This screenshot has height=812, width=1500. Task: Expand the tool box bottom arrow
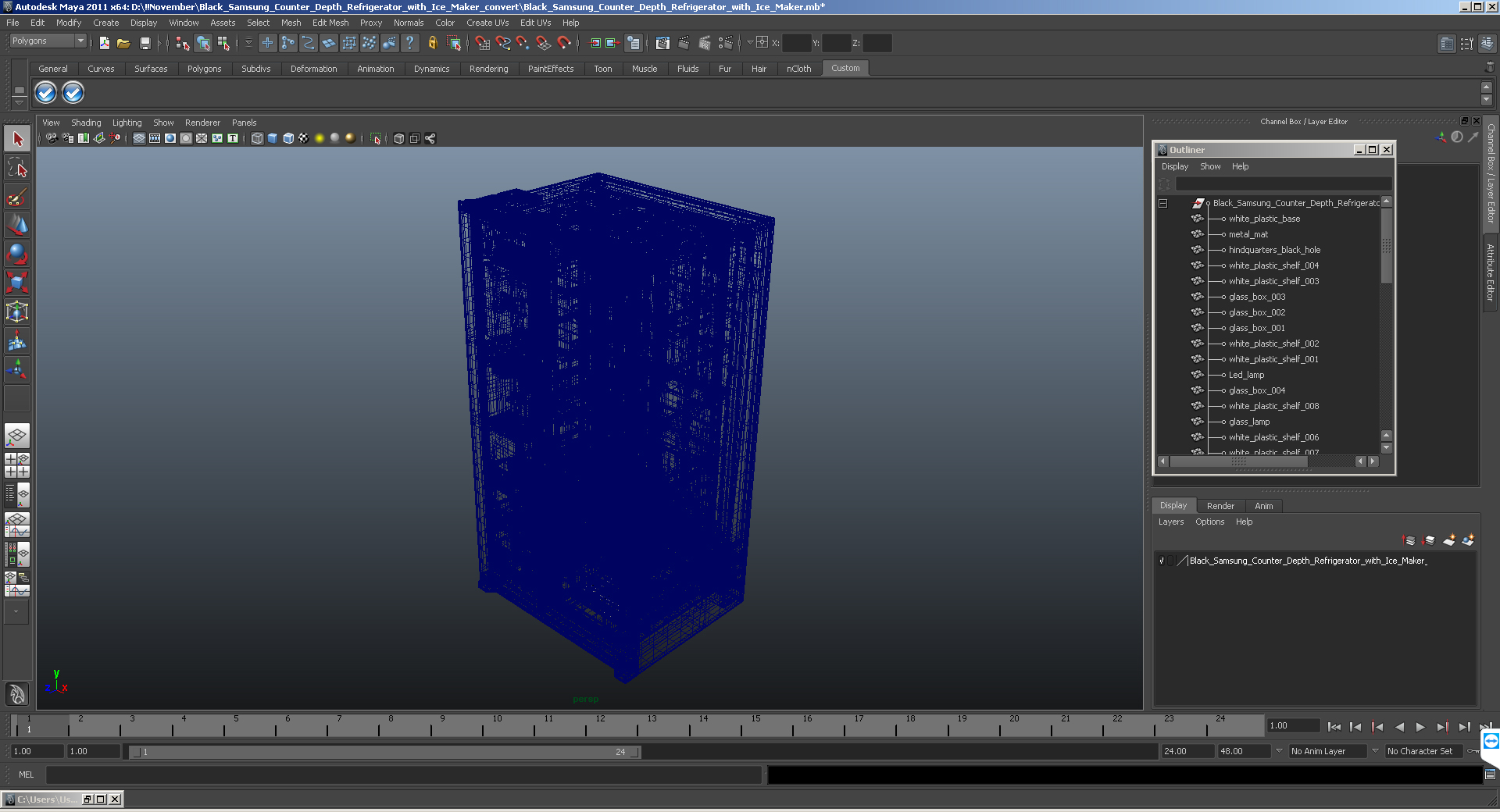coord(16,611)
